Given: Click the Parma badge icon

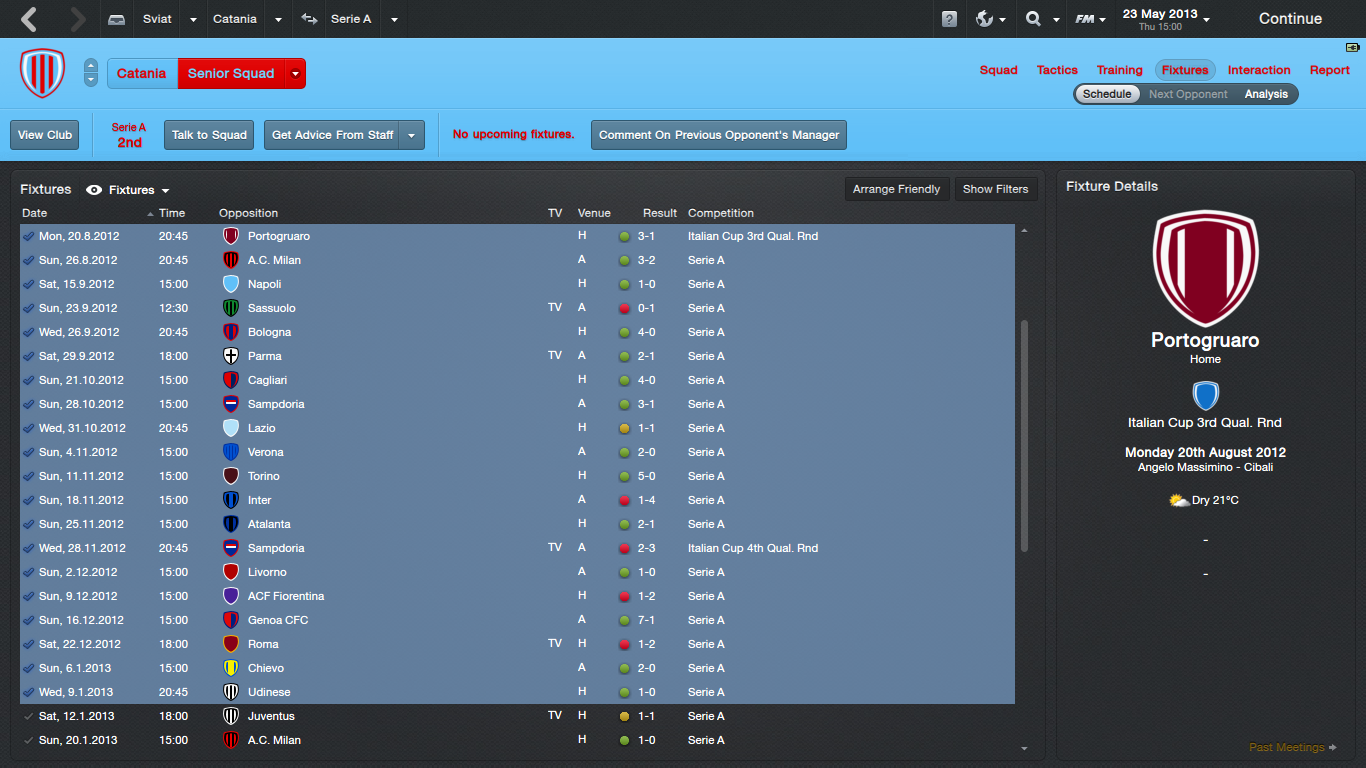Looking at the screenshot, I should click(231, 356).
